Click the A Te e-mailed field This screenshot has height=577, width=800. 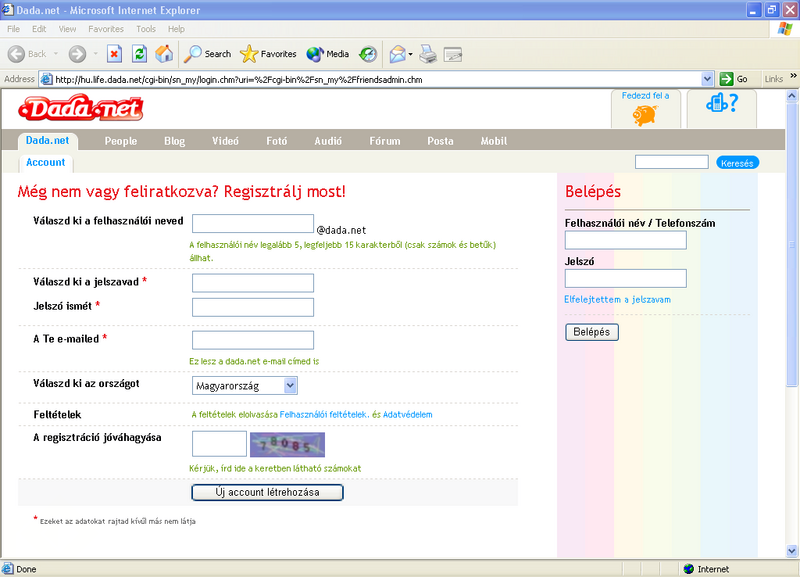[253, 340]
